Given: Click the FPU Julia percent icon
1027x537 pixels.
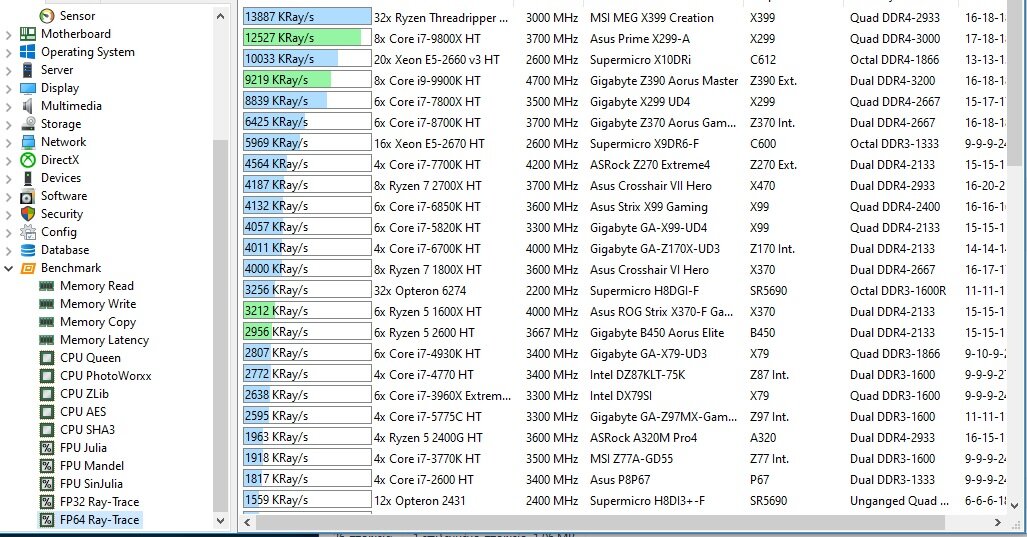Looking at the screenshot, I should coord(47,448).
